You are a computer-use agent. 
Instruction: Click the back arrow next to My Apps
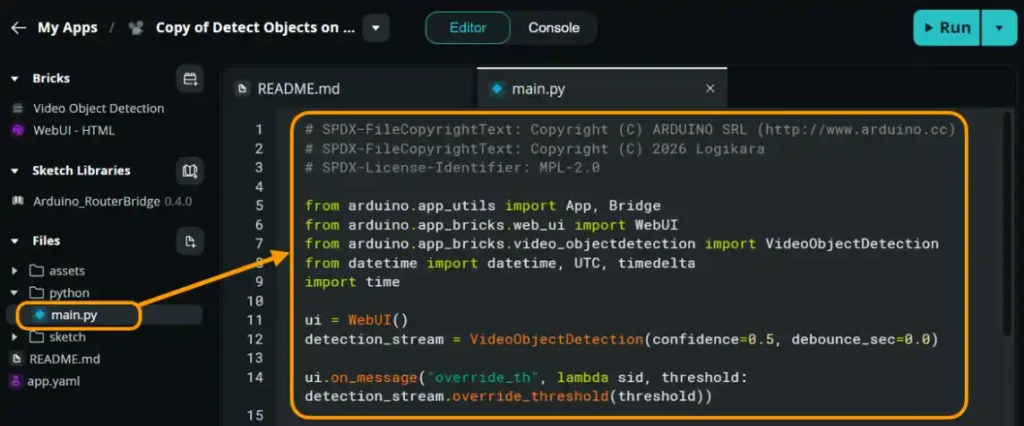tap(18, 28)
